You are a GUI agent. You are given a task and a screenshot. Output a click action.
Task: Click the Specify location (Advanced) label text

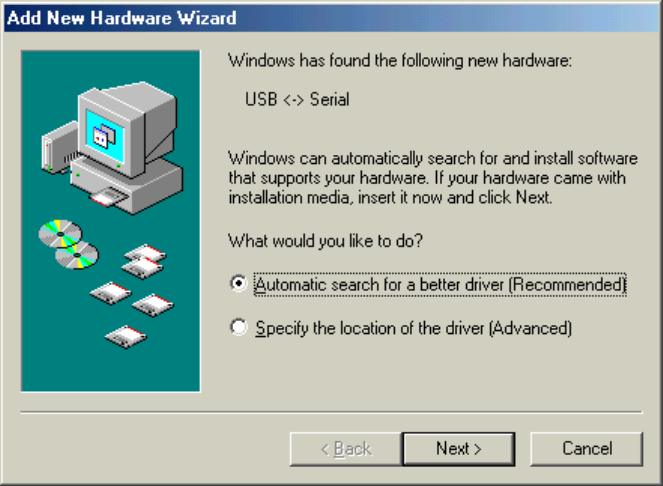[414, 329]
